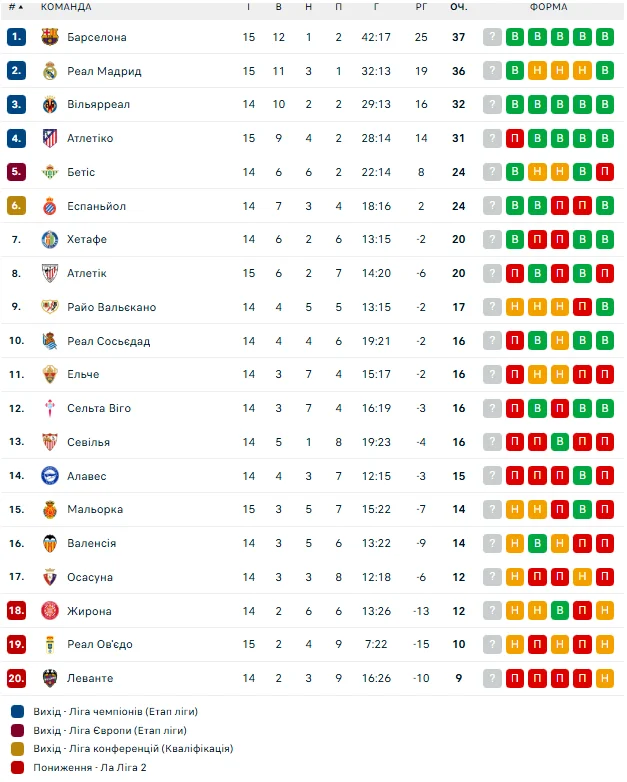Click Barcelona's gray question-mark upcoming match badge

tap(492, 37)
